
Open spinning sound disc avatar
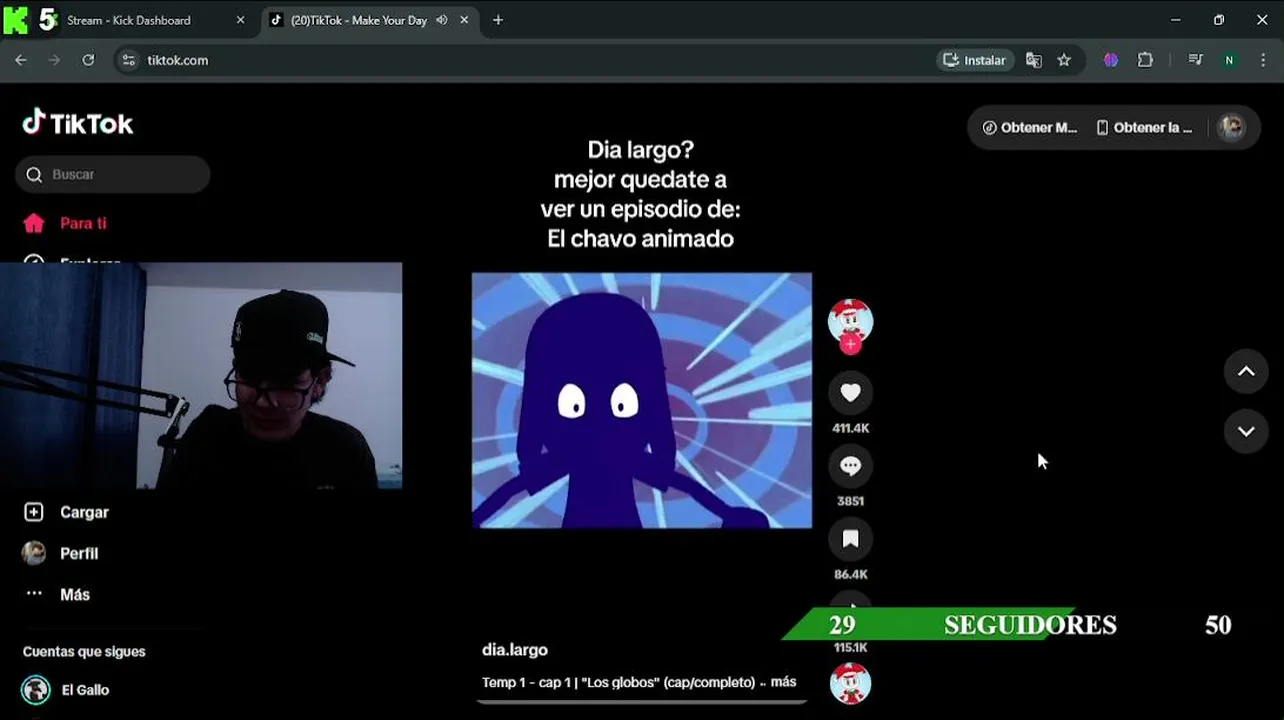(x=850, y=684)
